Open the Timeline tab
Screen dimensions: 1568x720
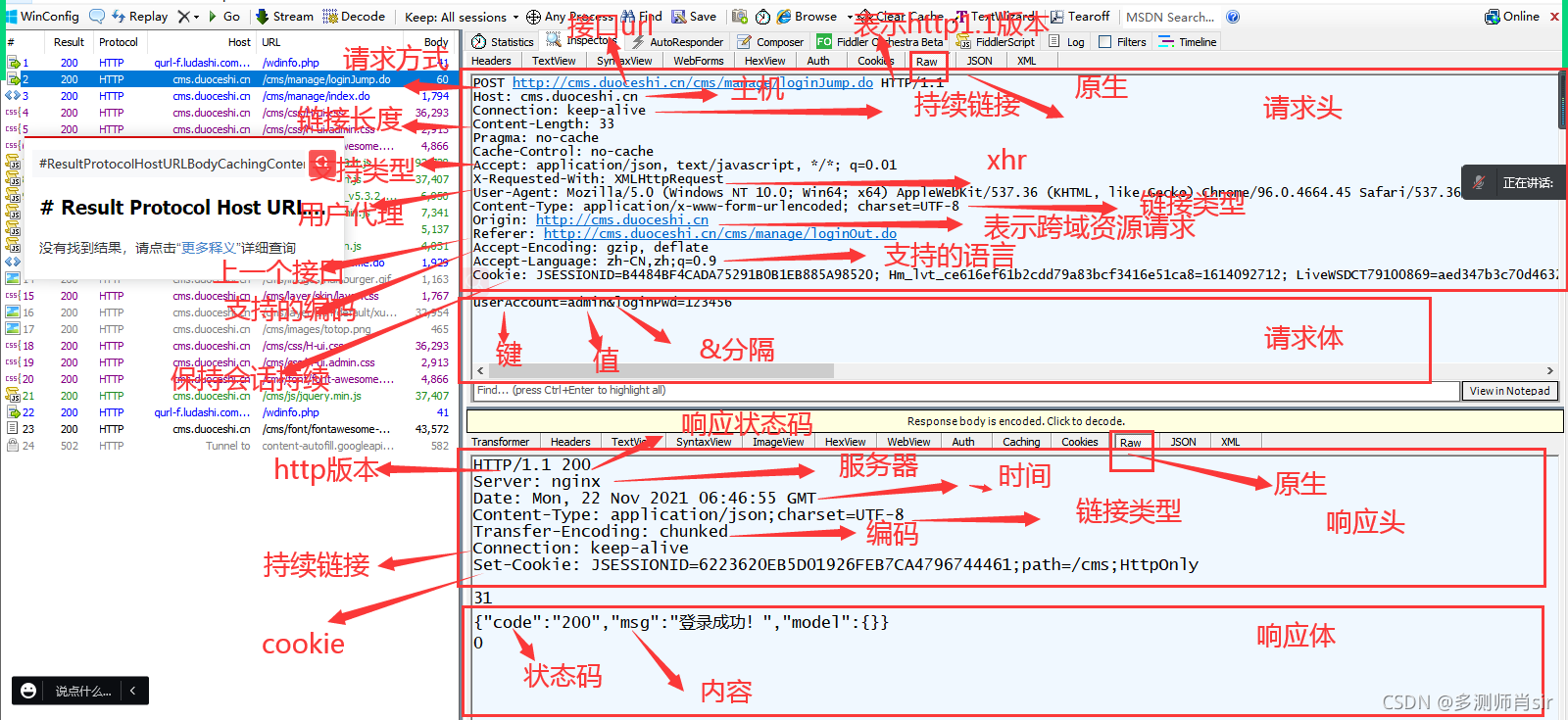[1188, 42]
